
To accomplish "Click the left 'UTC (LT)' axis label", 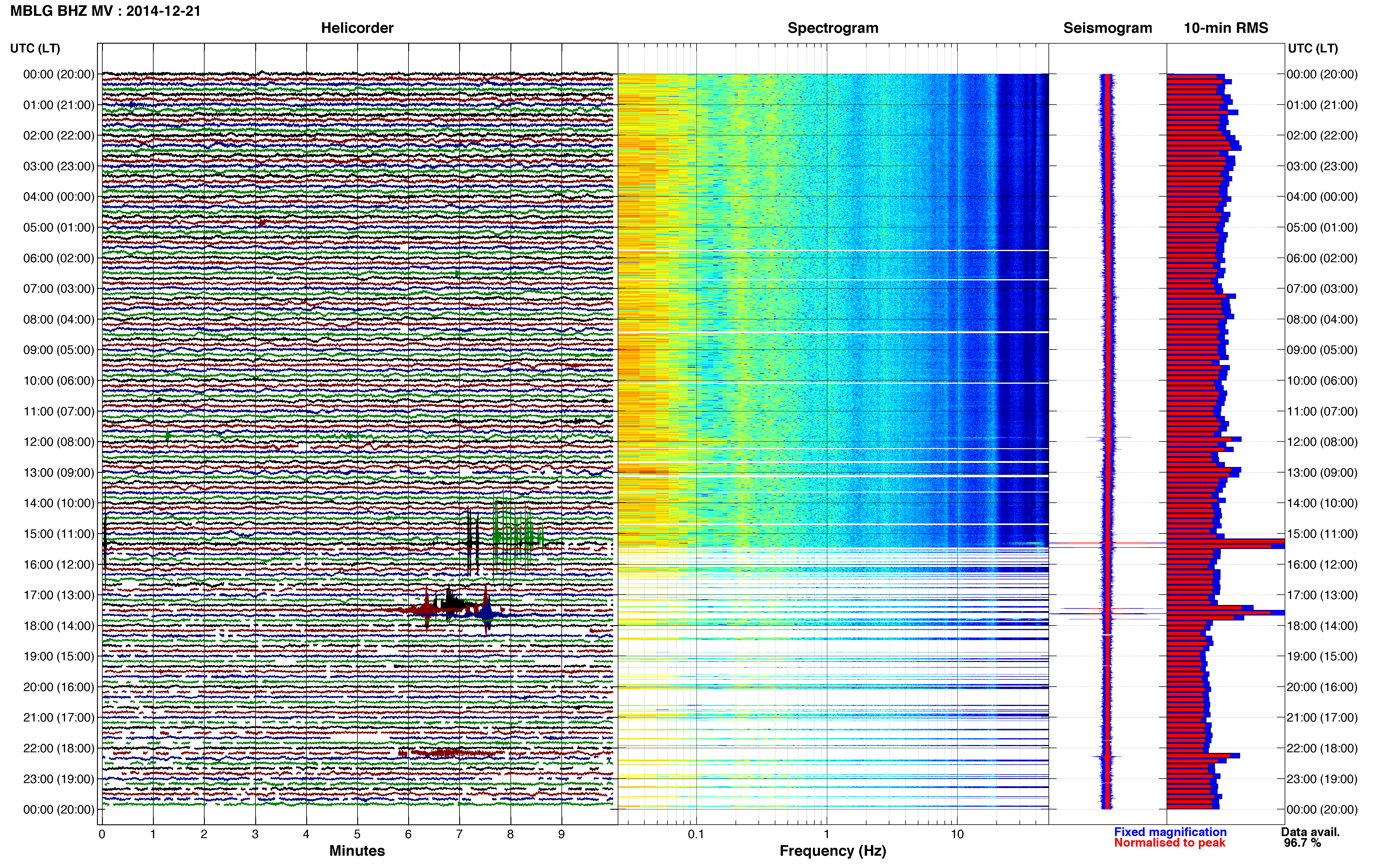I will pos(35,48).
